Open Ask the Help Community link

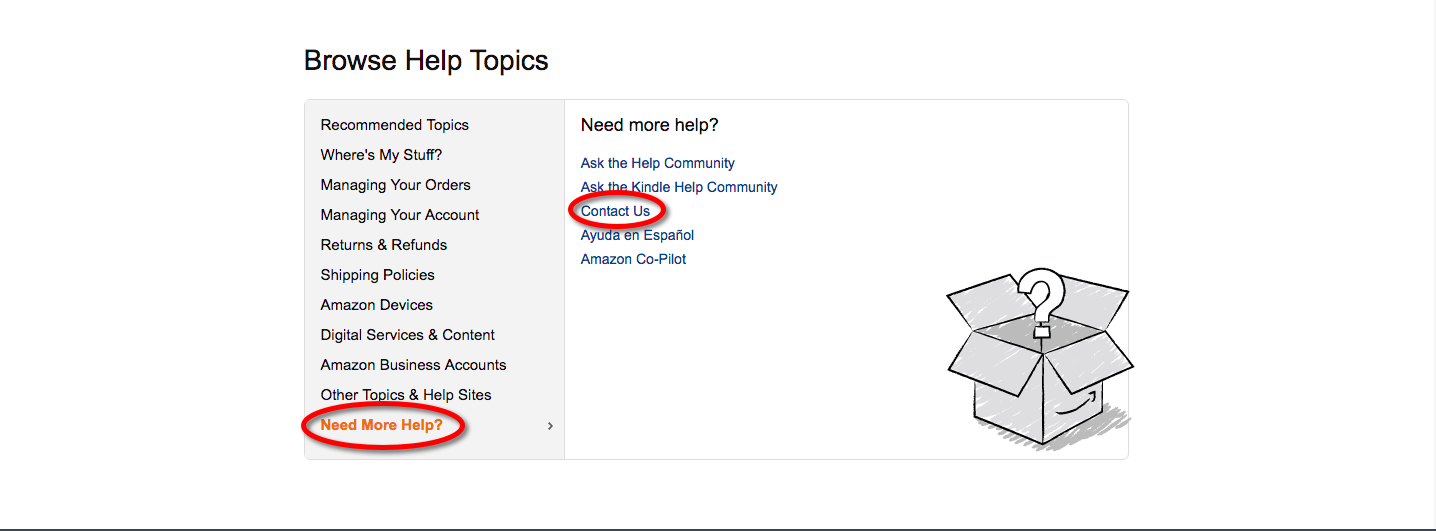coord(658,163)
